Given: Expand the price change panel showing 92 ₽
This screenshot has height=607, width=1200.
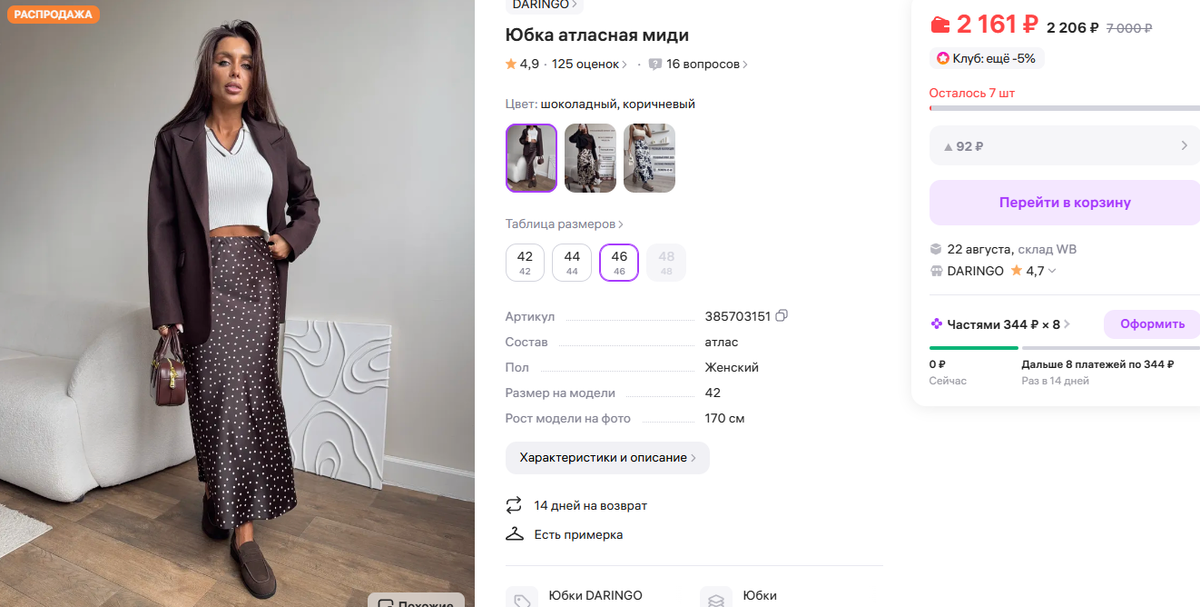Looking at the screenshot, I should click(x=1063, y=145).
